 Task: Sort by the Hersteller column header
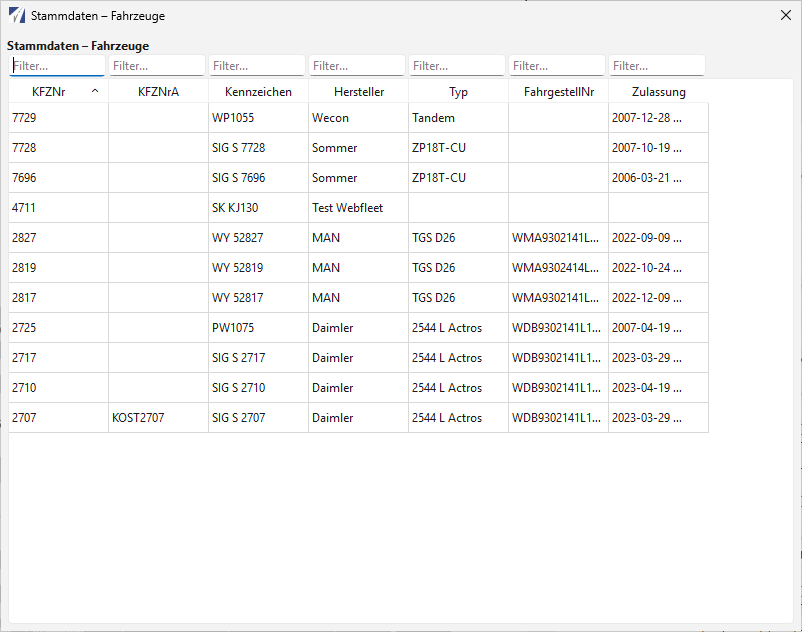tap(359, 92)
